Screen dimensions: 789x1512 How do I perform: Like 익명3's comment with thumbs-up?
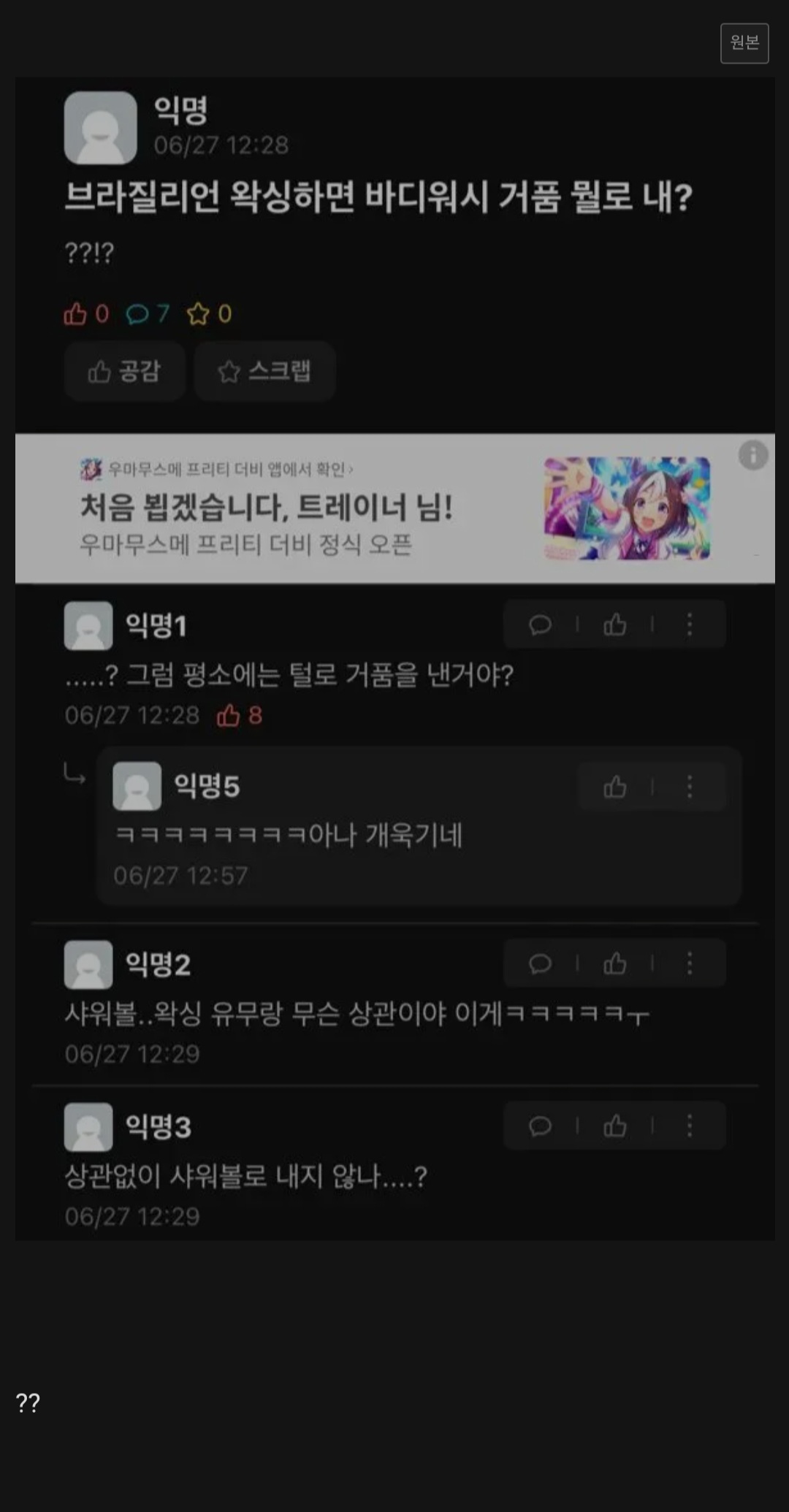click(614, 1126)
